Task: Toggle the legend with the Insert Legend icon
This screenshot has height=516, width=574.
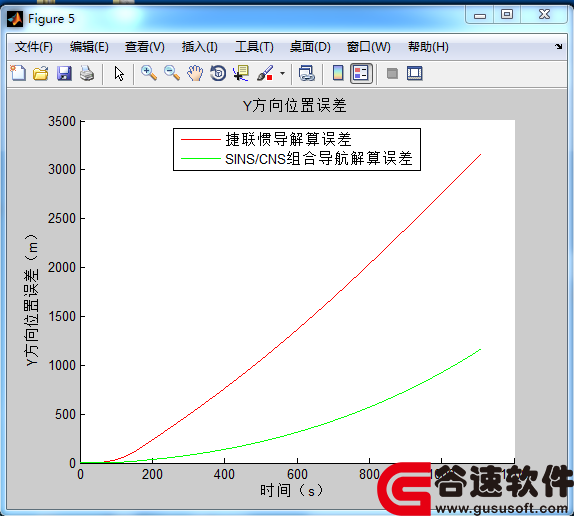Action: tap(361, 74)
